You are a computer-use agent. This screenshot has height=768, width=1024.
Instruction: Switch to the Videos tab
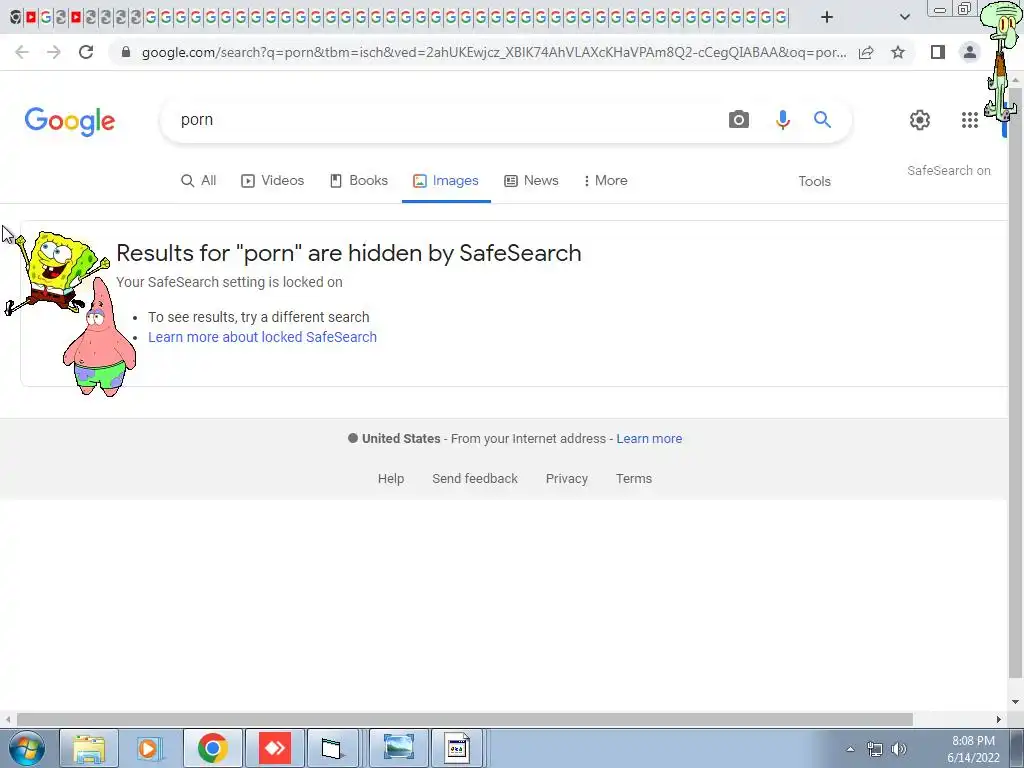point(272,181)
